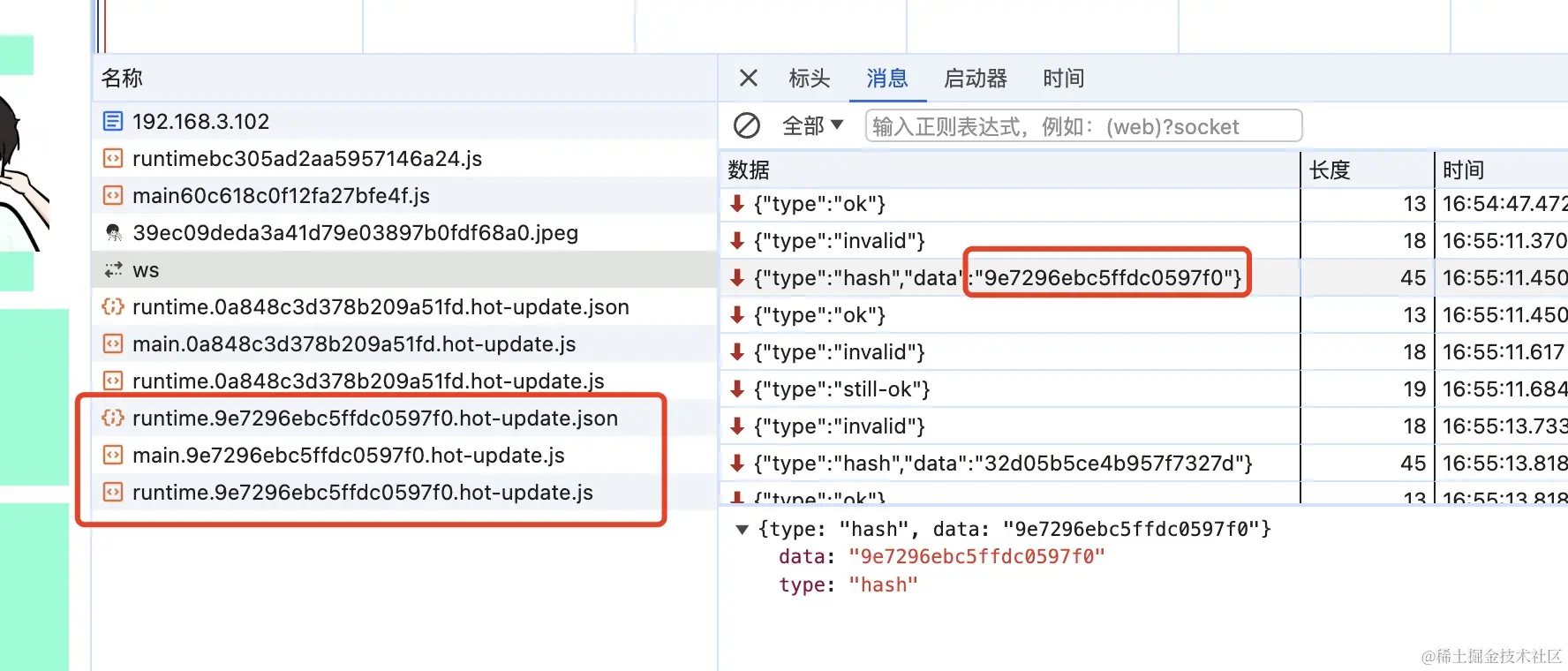Select invalid message at 16:55:11.617
Screen dimensions: 1568x671
tap(1144, 352)
